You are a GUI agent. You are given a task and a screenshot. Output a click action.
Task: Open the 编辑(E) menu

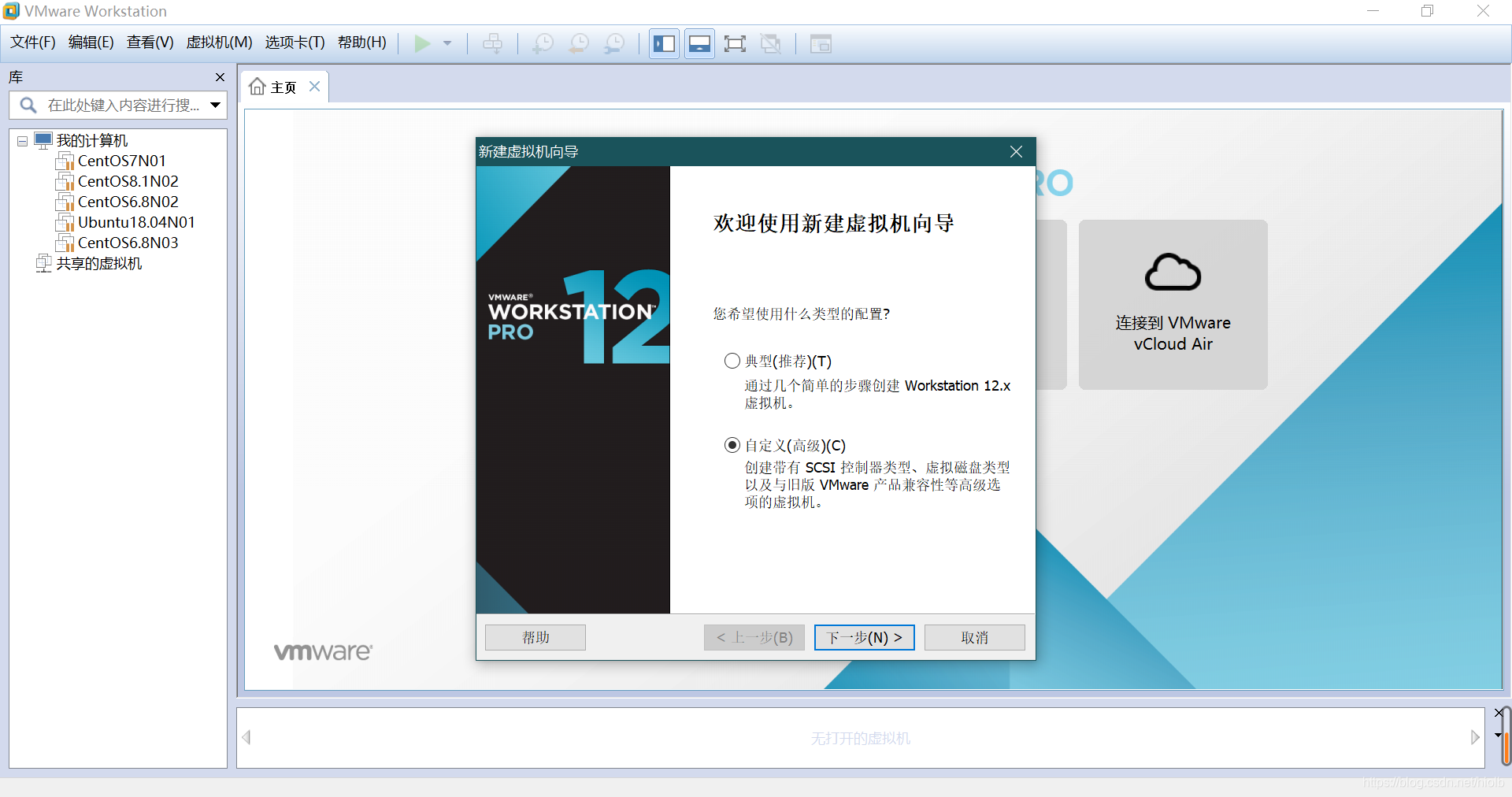pyautogui.click(x=91, y=43)
